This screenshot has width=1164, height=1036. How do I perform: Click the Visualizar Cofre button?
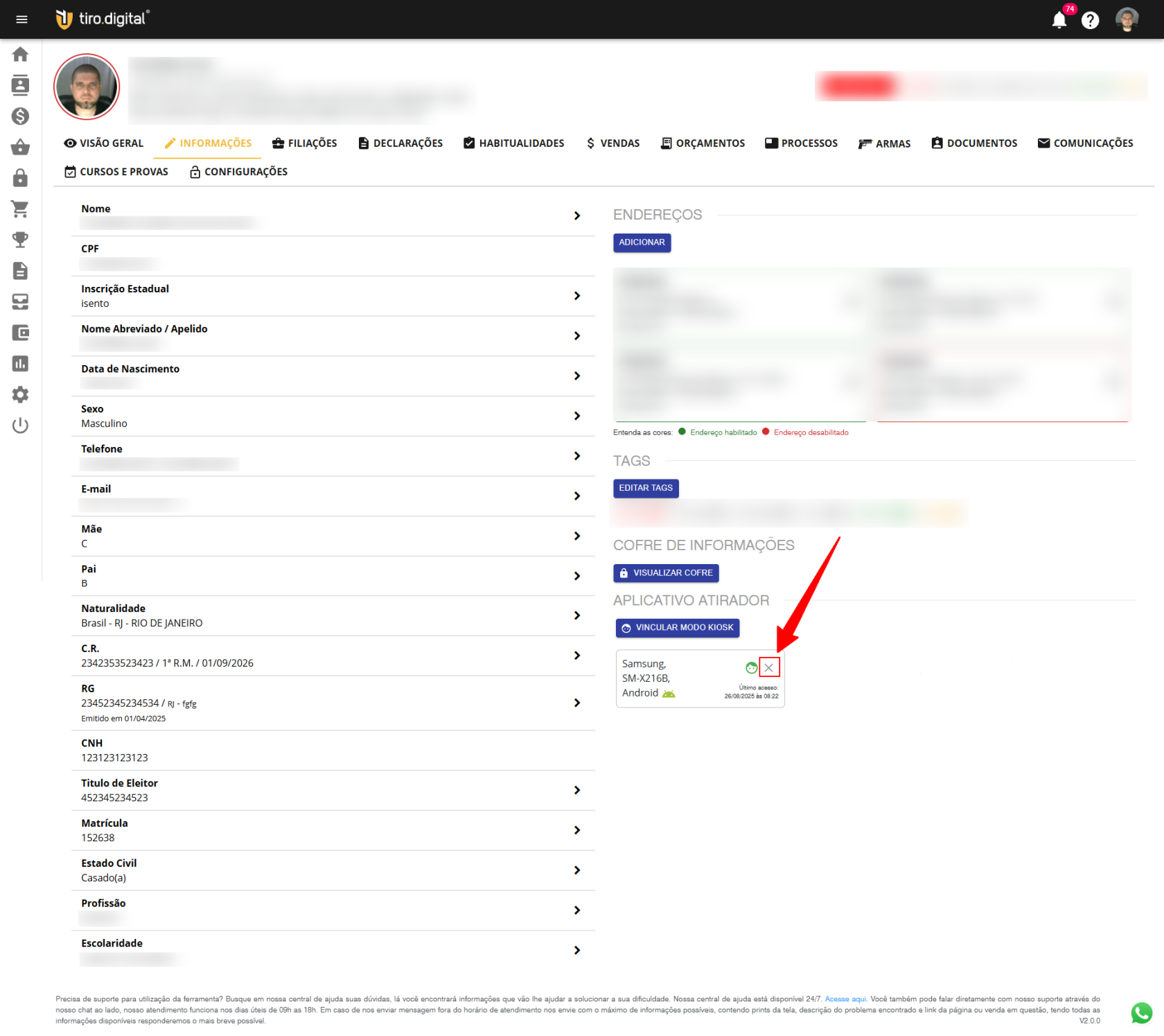(665, 573)
